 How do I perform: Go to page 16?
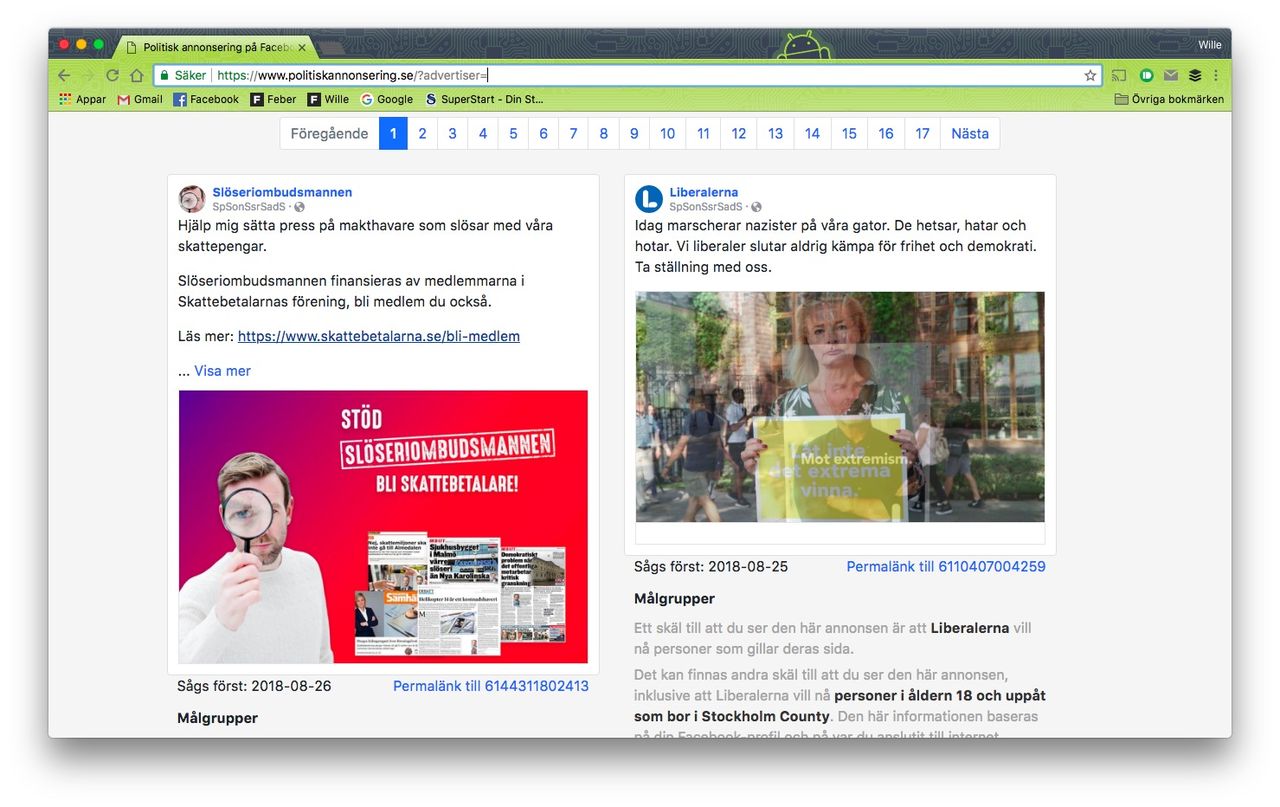click(886, 133)
